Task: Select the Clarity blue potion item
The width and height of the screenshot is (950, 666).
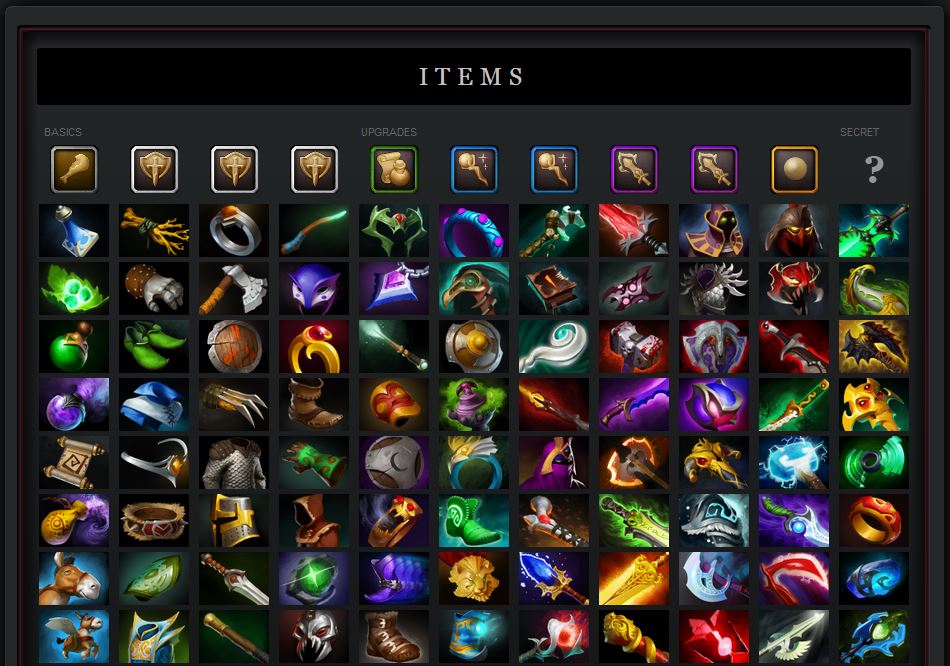Action: (x=74, y=230)
